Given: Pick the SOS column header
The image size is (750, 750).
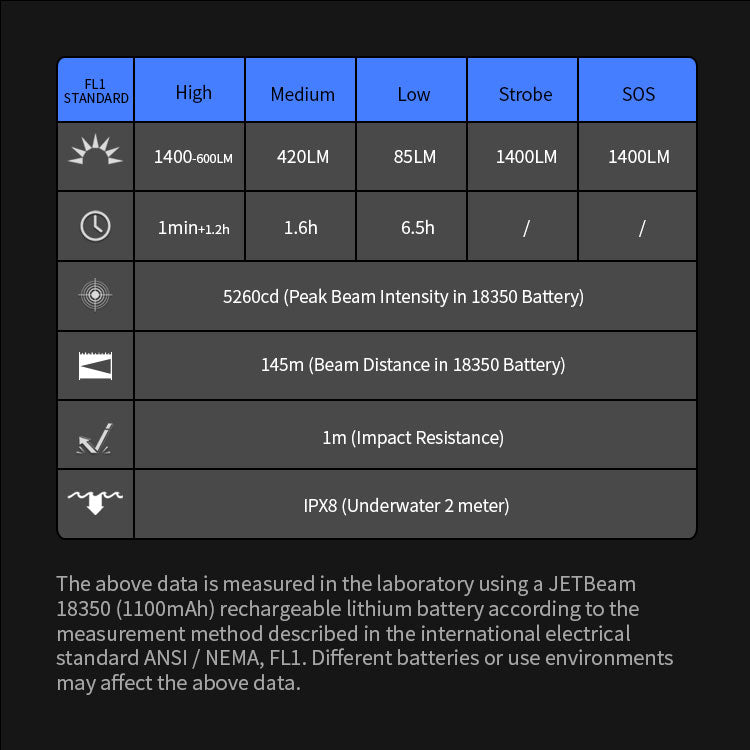Looking at the screenshot, I should (x=638, y=94).
